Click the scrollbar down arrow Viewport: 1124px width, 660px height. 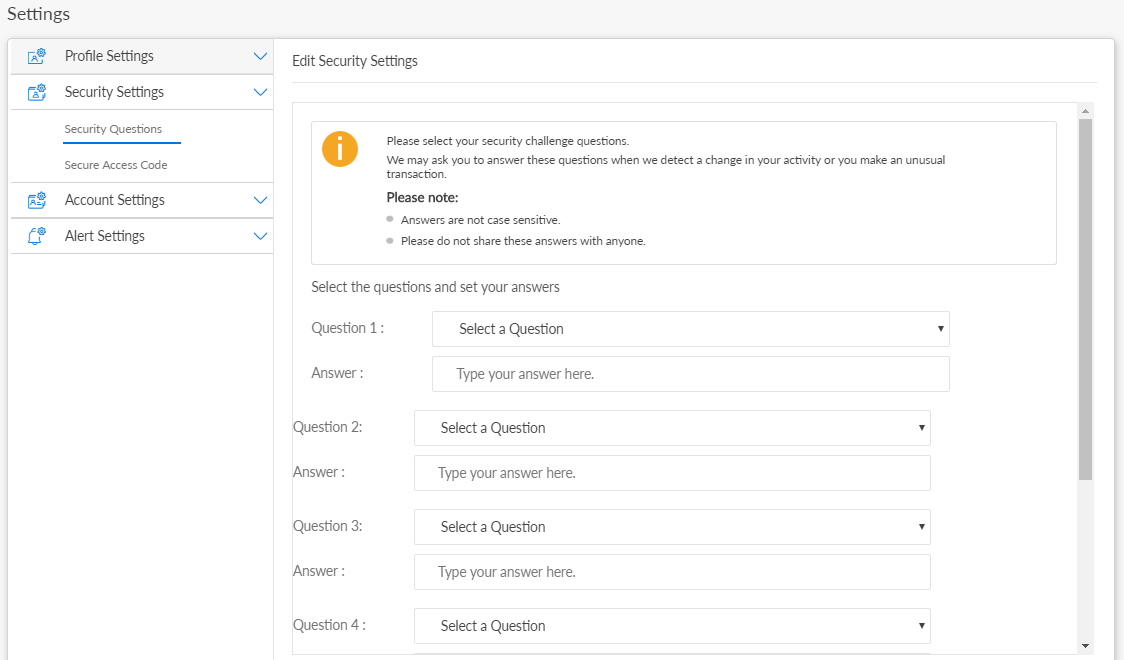point(1086,646)
